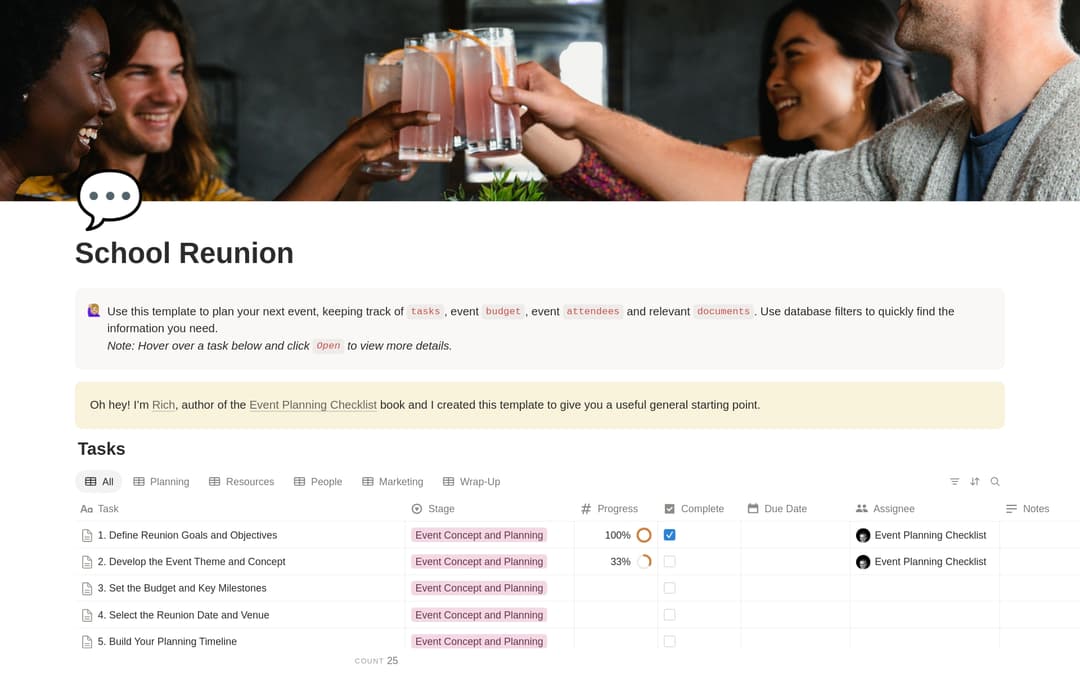
Task: Click the COUNT 25 summary footer
Action: (x=376, y=661)
